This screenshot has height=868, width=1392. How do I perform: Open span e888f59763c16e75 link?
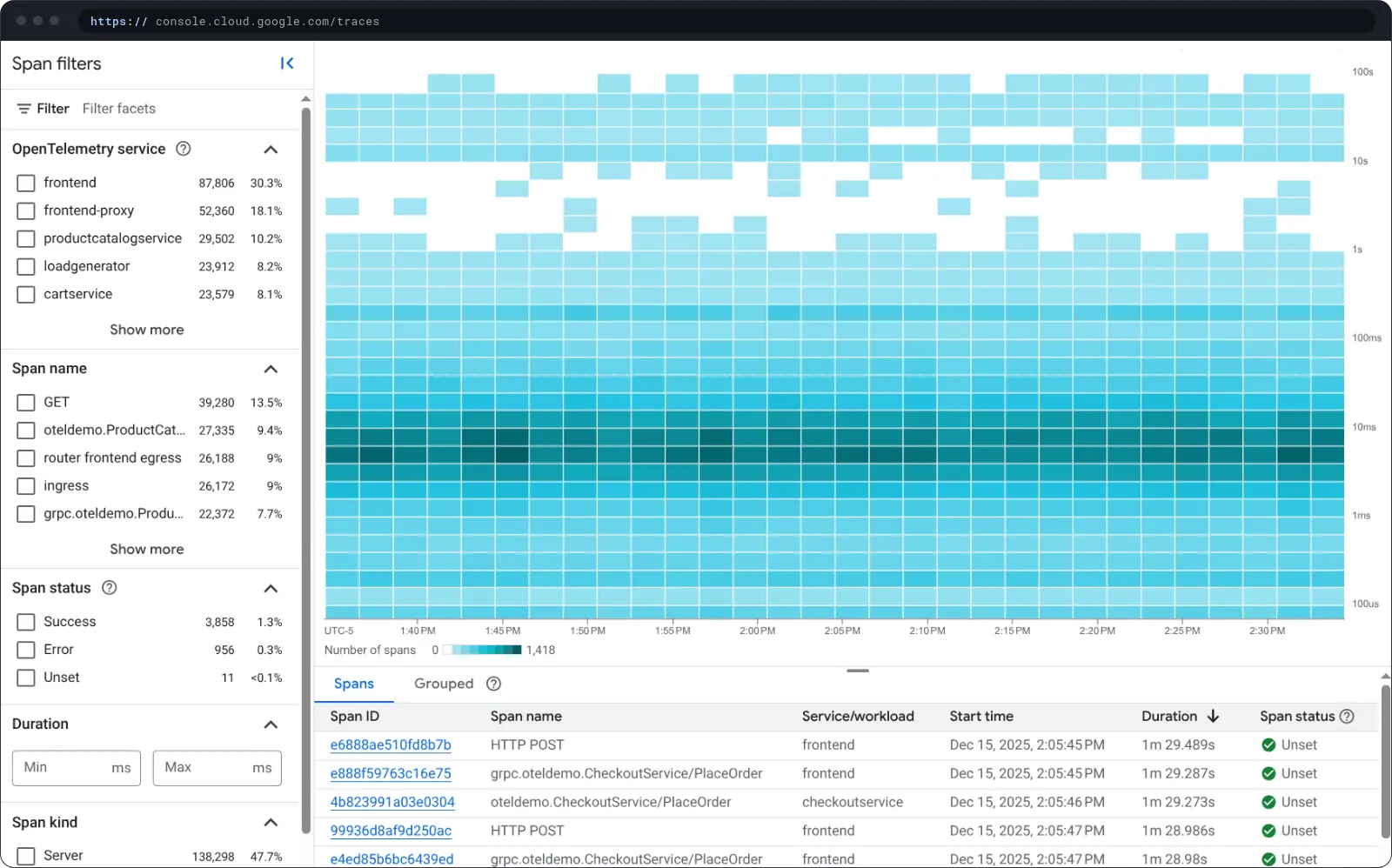click(x=391, y=774)
